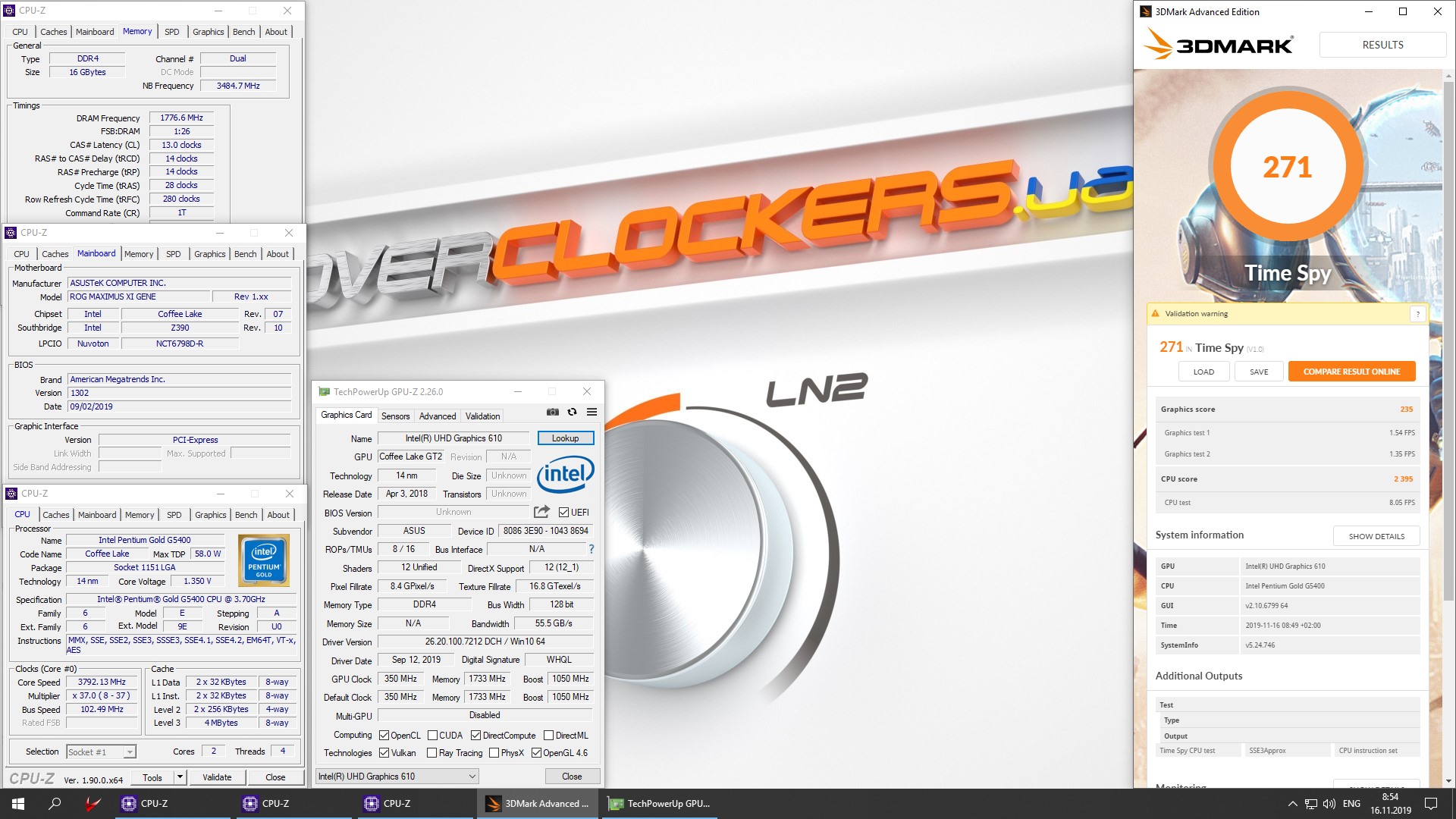
Task: Open Caches tab in the CPU-Z Processor window
Action: coord(56,515)
